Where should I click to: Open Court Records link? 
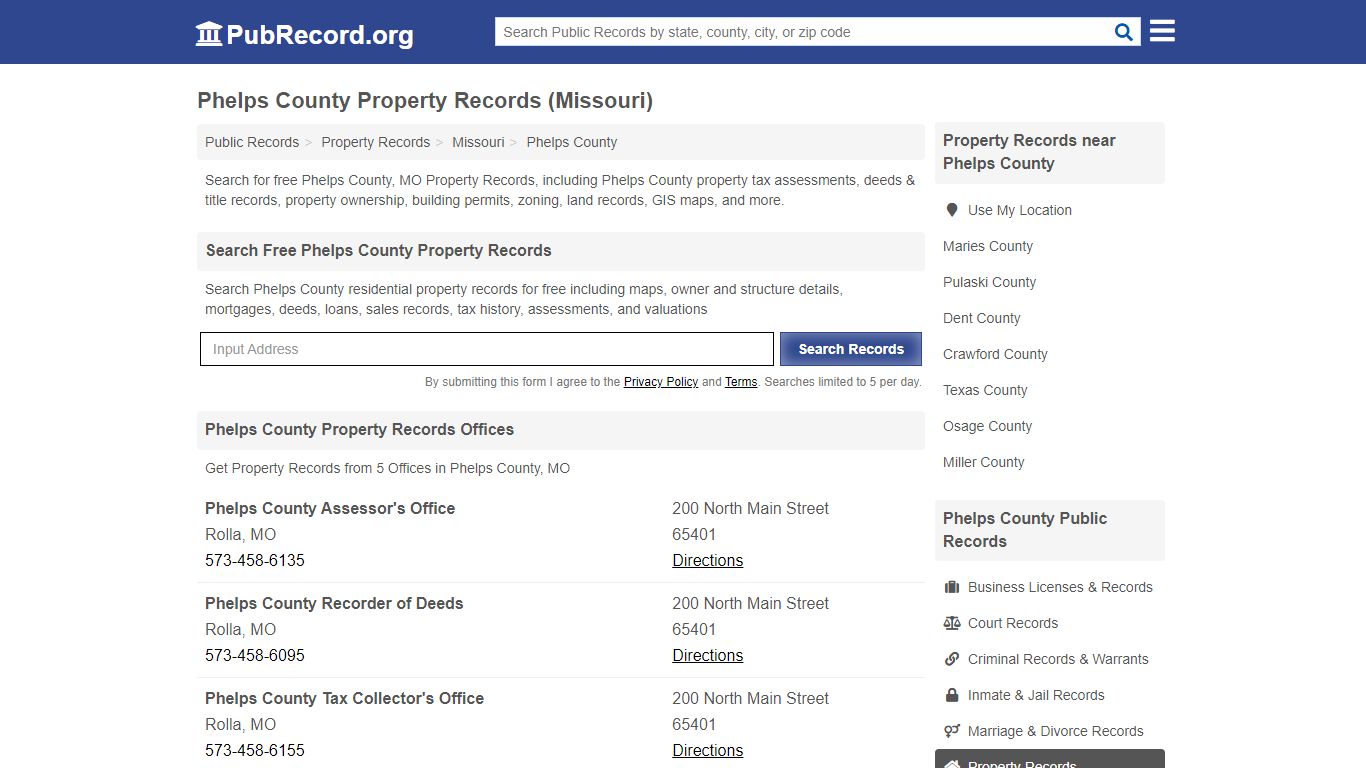point(1013,623)
